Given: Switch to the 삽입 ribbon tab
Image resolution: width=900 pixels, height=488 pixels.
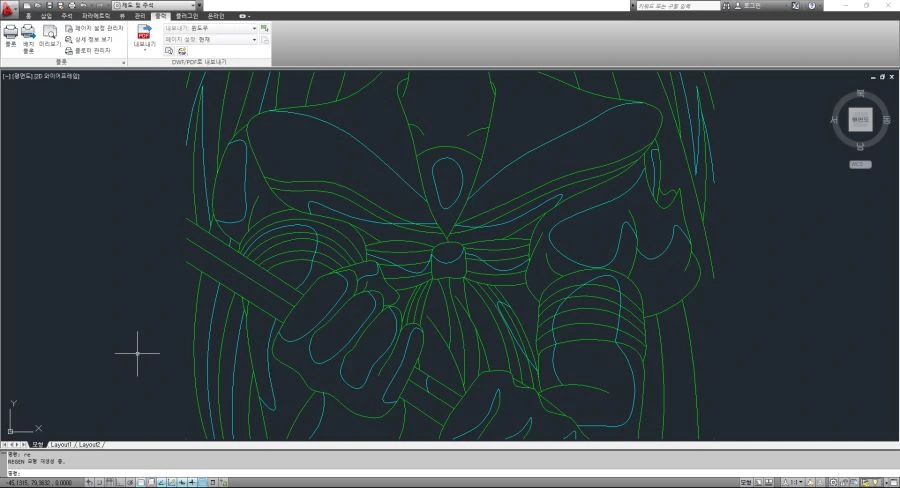Looking at the screenshot, I should [46, 16].
